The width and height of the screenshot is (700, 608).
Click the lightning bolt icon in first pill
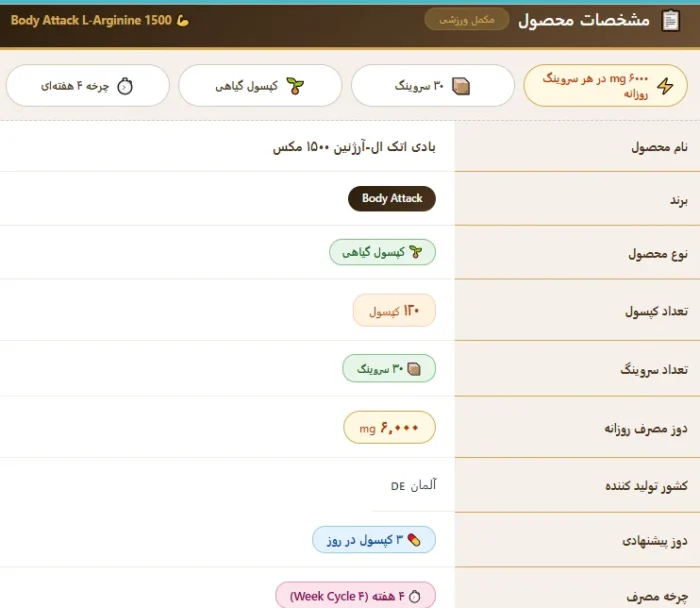point(665,86)
